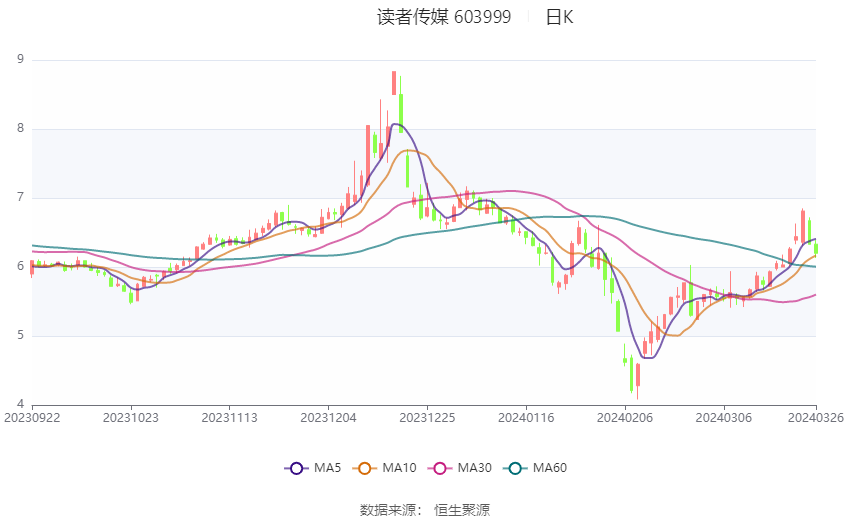The image size is (850, 518).
Task: Click y-axis value label 8
Action: (x=21, y=128)
